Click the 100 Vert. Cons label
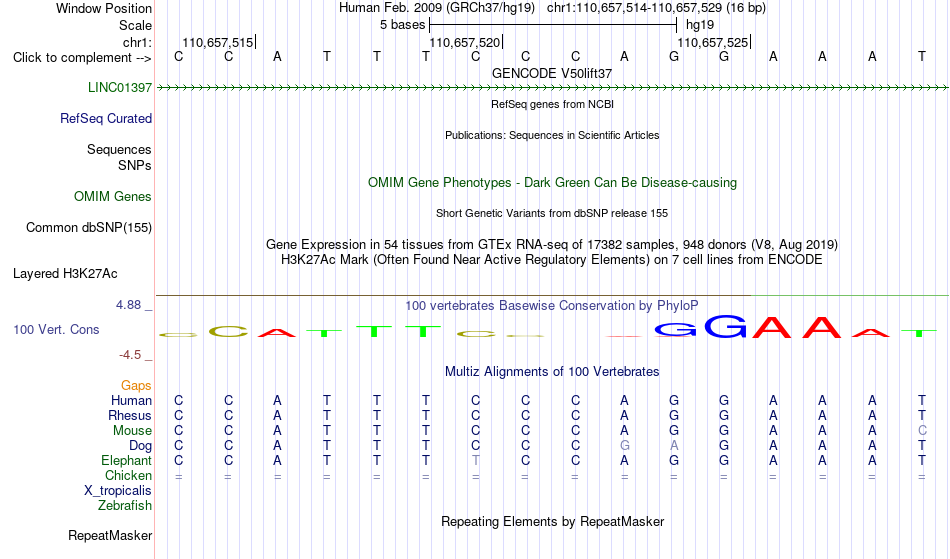The width and height of the screenshot is (950, 559). click(x=56, y=329)
